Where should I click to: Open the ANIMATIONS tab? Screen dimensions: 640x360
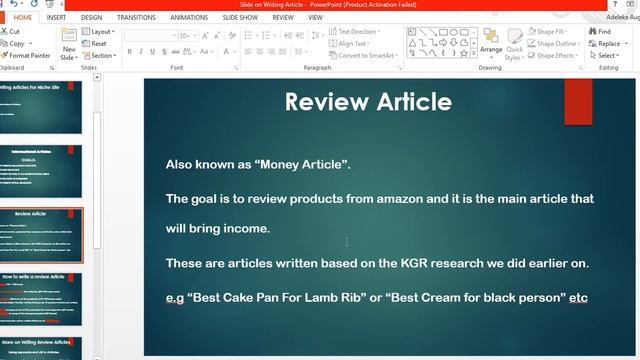[x=189, y=18]
